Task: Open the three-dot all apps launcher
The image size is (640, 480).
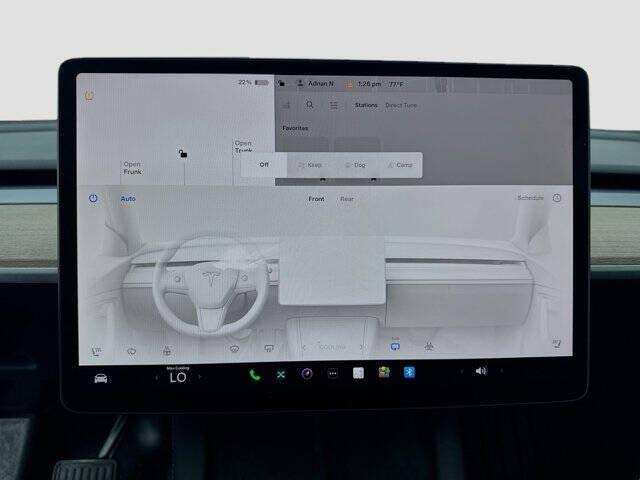Action: click(333, 373)
